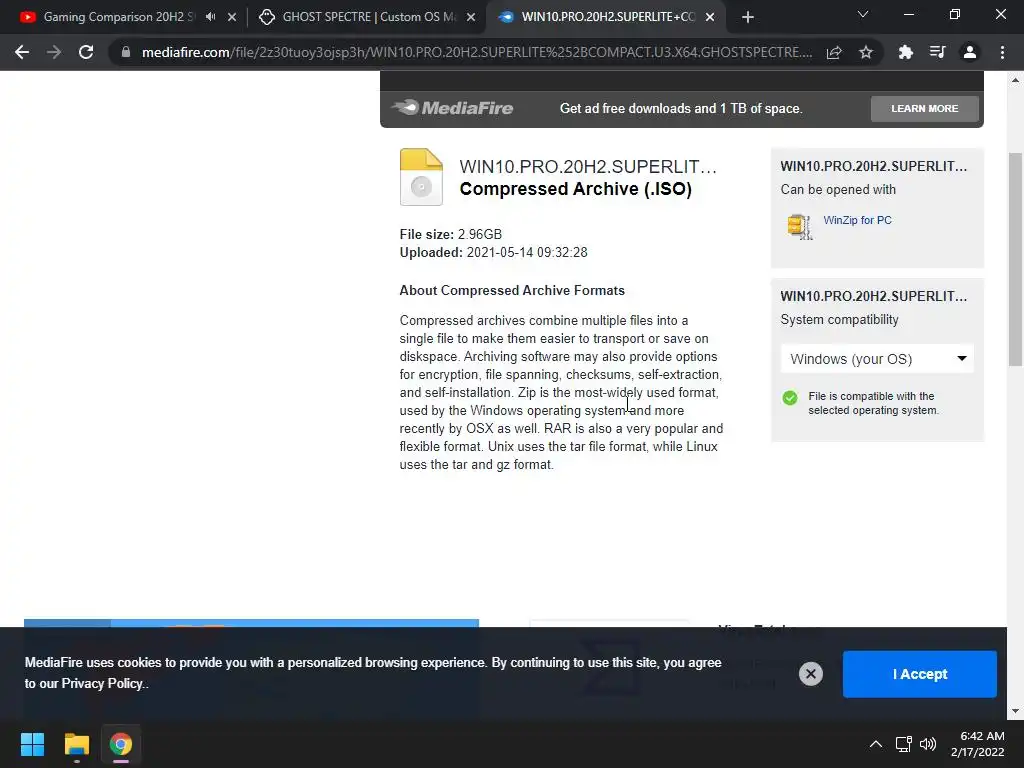Open the media control icon in the toolbar

tap(937, 52)
